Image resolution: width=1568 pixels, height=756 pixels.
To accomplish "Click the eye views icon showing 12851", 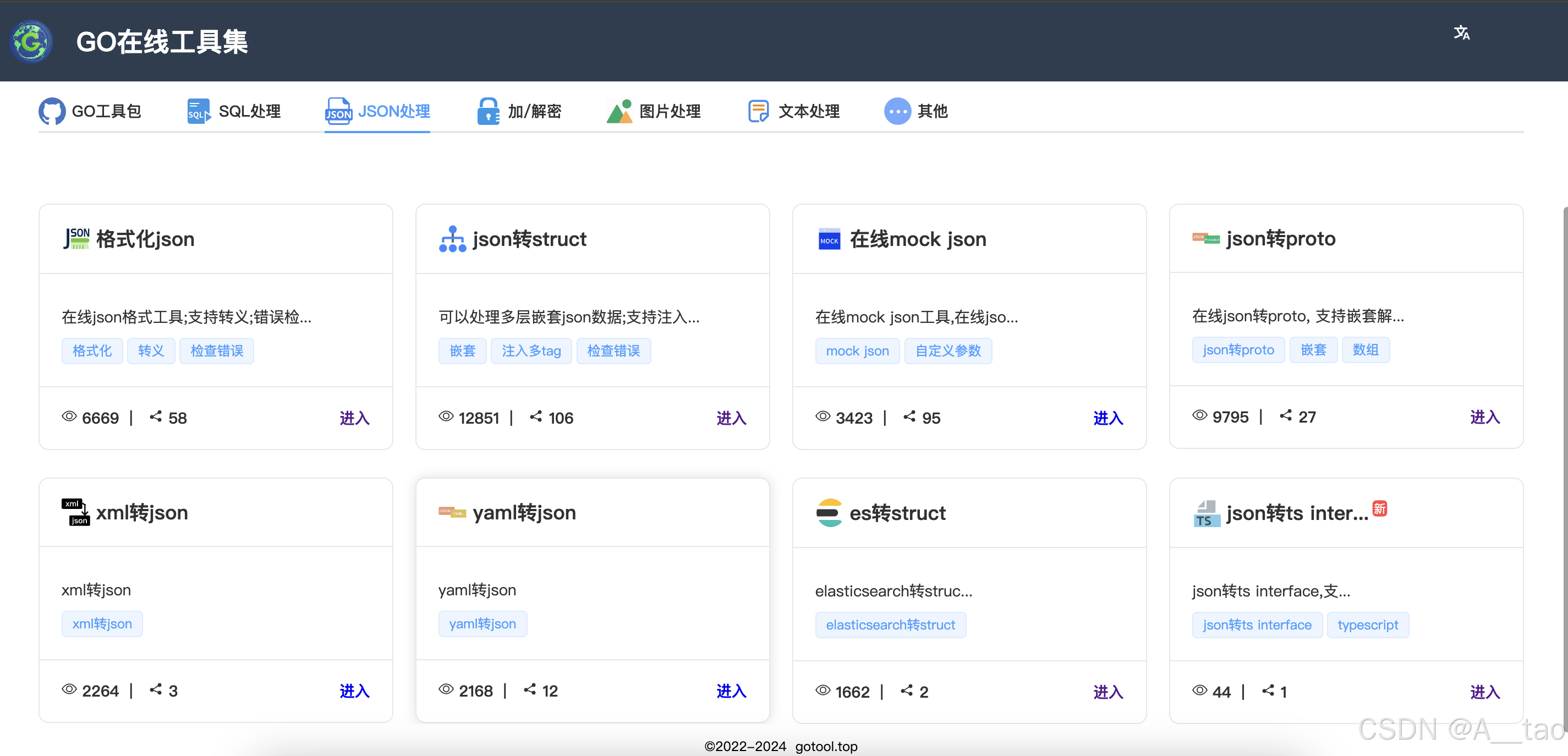I will tap(446, 417).
